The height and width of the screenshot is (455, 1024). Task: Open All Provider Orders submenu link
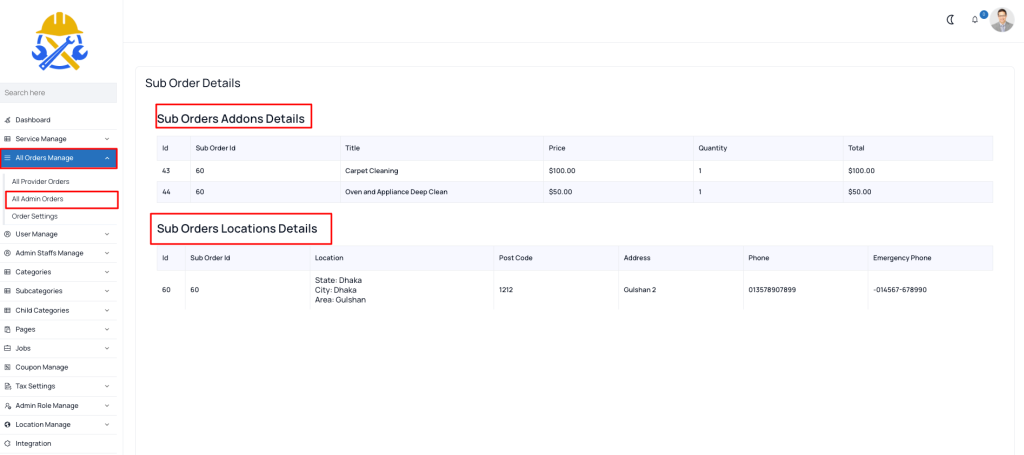coord(40,181)
